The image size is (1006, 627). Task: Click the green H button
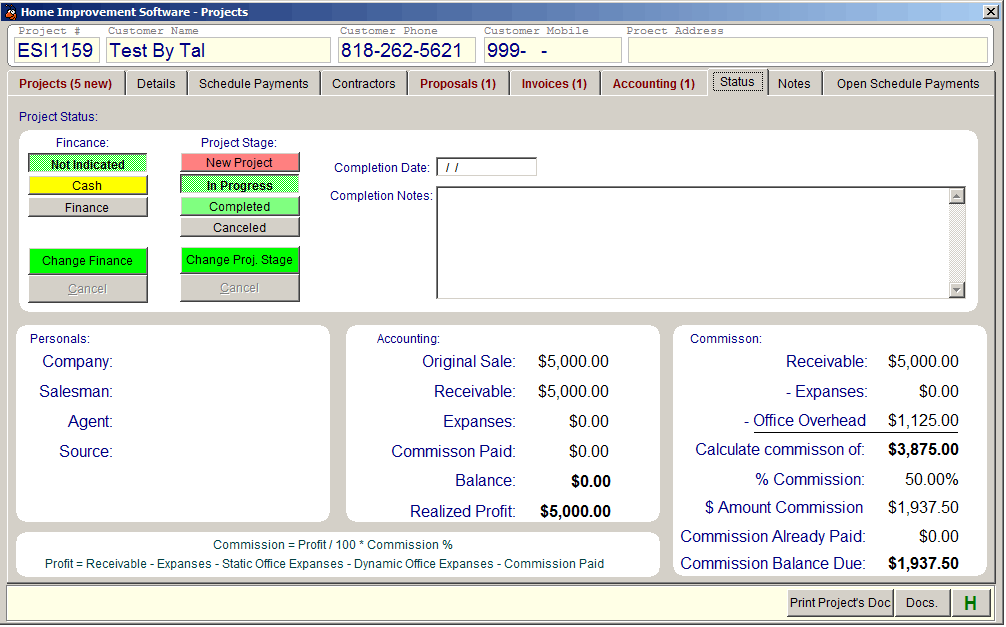pos(970,603)
